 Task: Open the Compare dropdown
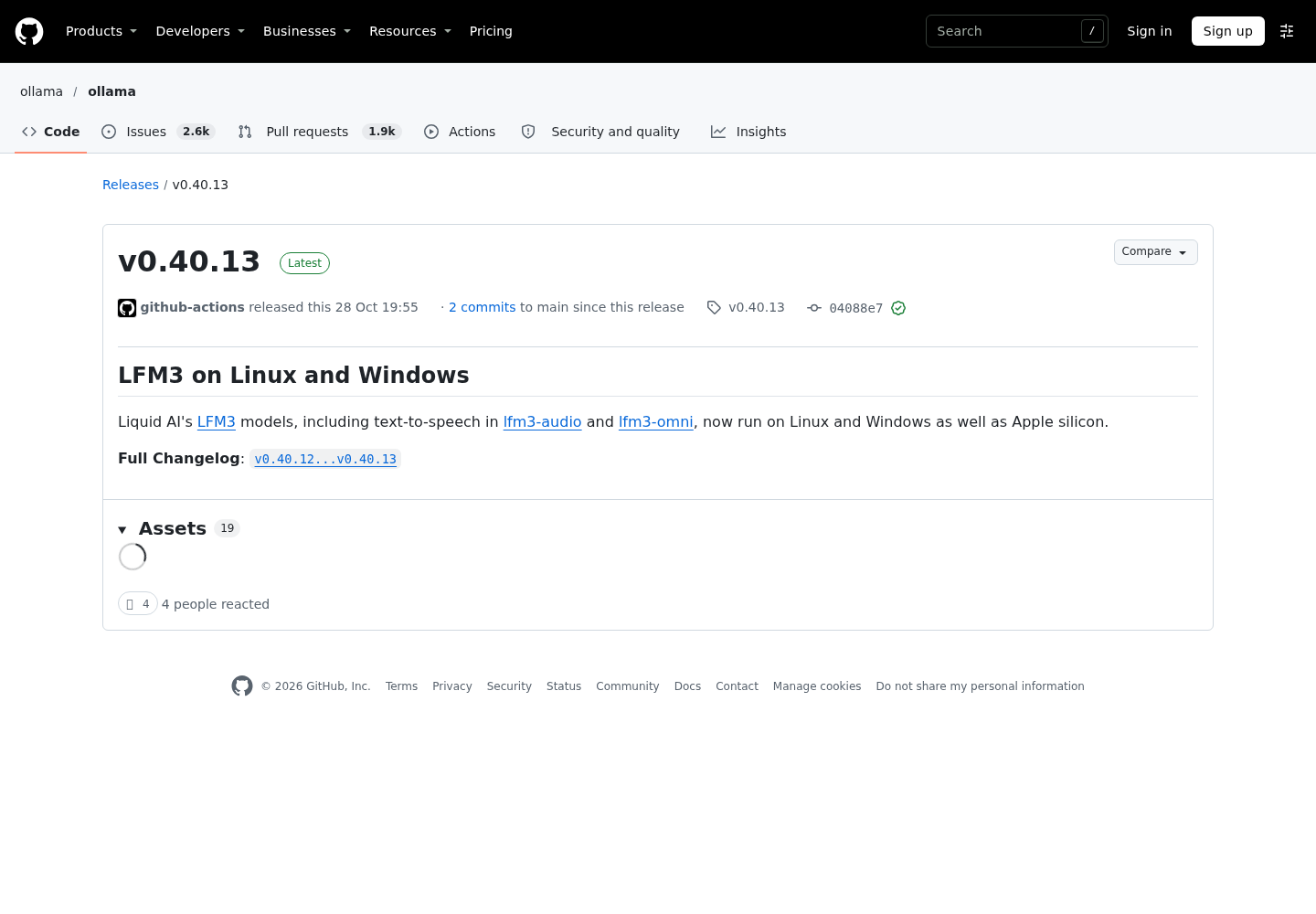pyautogui.click(x=1155, y=252)
